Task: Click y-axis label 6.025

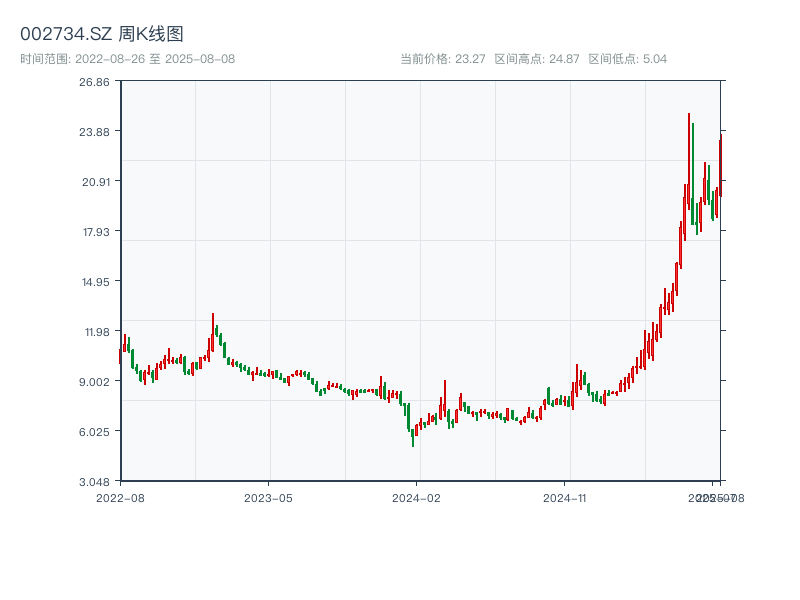Action: pyautogui.click(x=94, y=432)
